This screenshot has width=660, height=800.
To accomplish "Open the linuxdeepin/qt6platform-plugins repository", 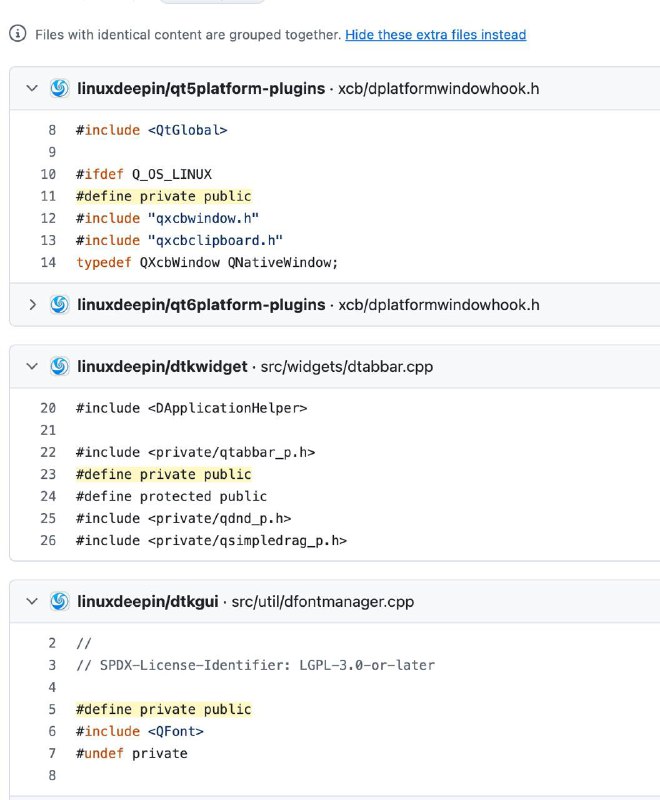I will pos(200,304).
